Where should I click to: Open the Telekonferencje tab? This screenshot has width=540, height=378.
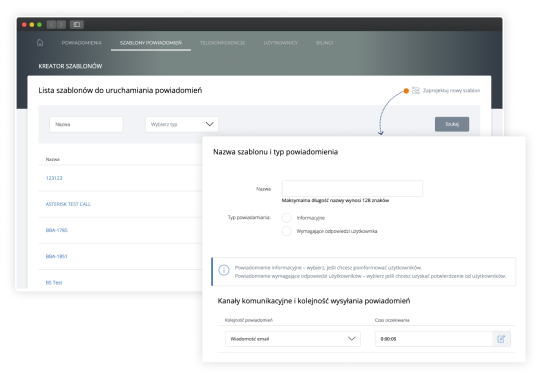(x=222, y=43)
